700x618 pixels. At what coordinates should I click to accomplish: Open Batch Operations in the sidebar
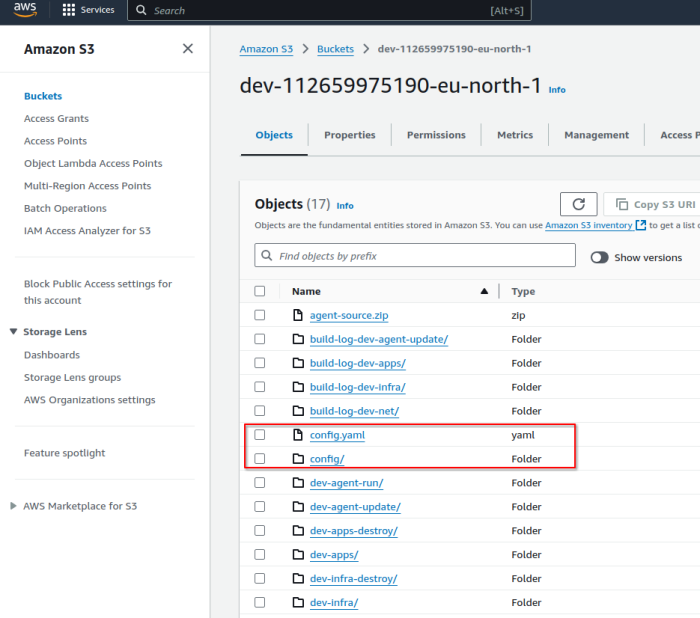[x=65, y=208]
